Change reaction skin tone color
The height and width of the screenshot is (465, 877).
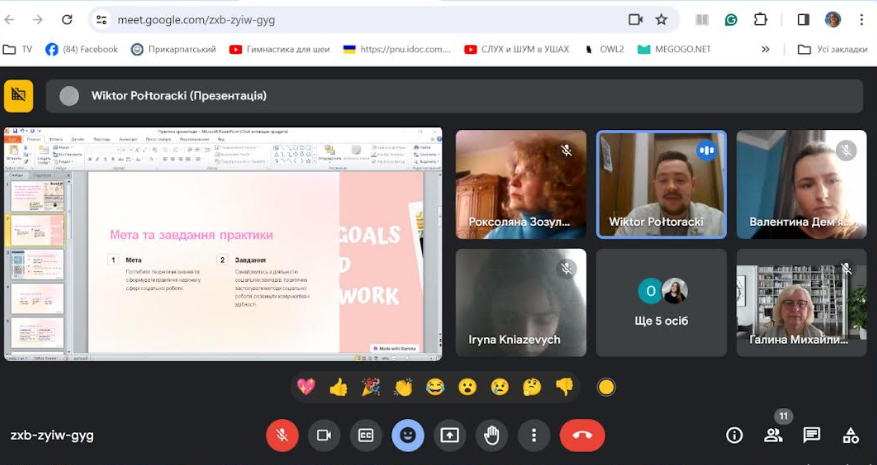pyautogui.click(x=606, y=387)
